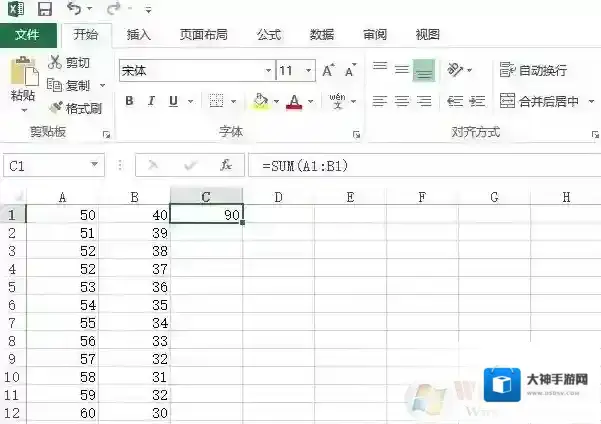The height and width of the screenshot is (424, 601).
Task: Toggle Italic formatting
Action: tap(151, 101)
